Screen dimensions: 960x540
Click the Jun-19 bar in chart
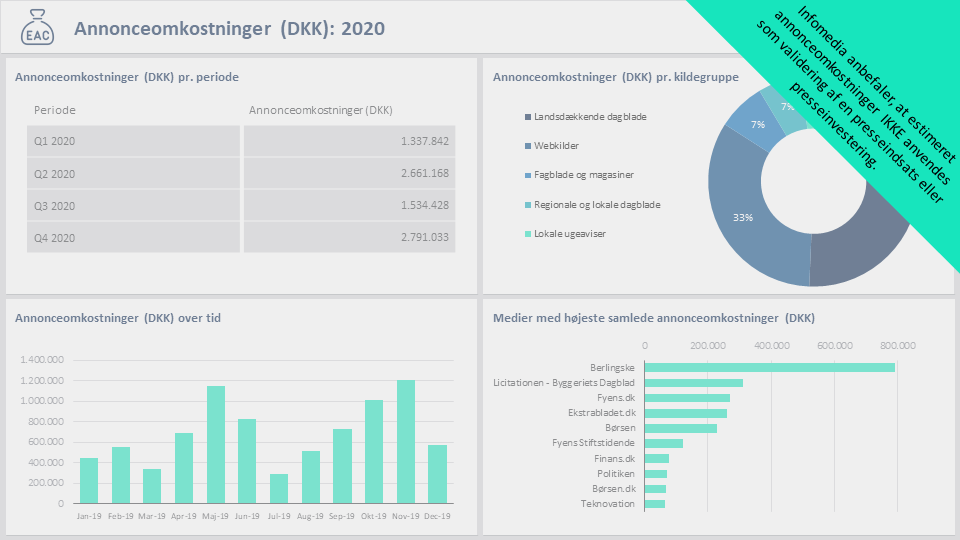[247, 461]
